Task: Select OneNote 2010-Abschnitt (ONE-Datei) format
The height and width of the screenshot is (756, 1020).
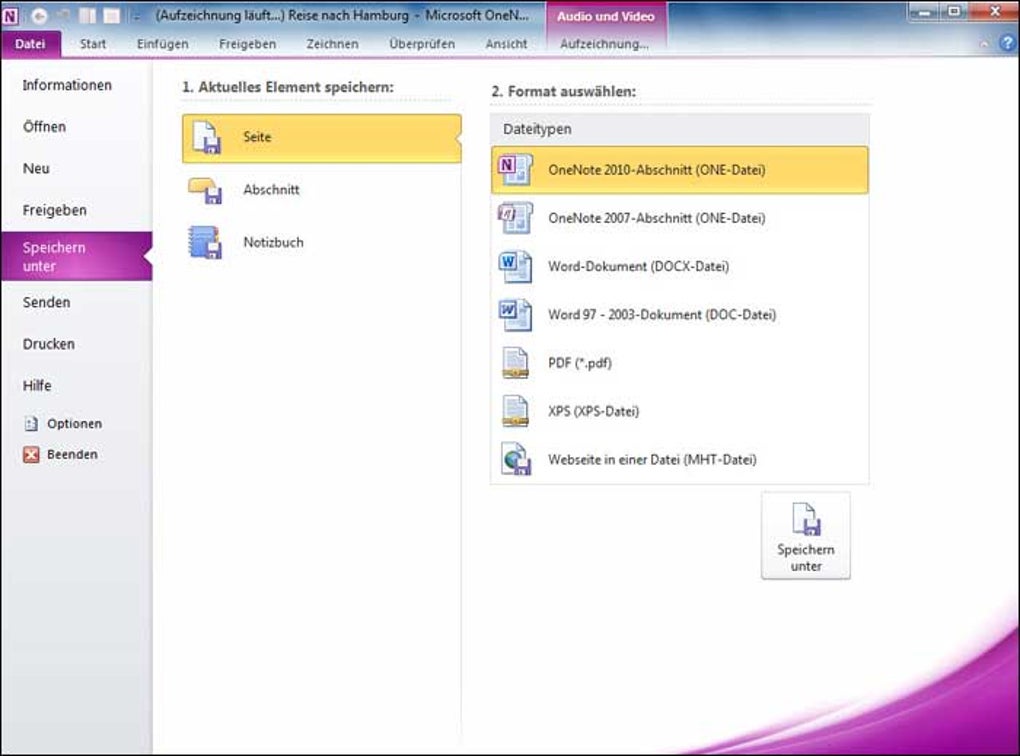Action: click(x=680, y=170)
